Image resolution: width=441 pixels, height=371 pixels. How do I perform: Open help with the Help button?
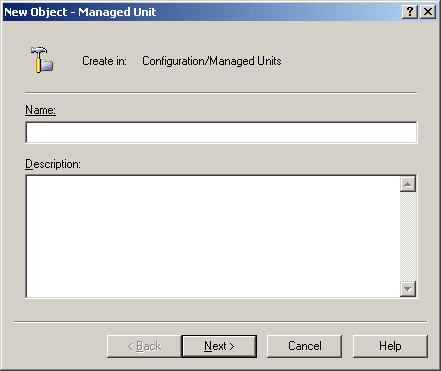[390, 346]
